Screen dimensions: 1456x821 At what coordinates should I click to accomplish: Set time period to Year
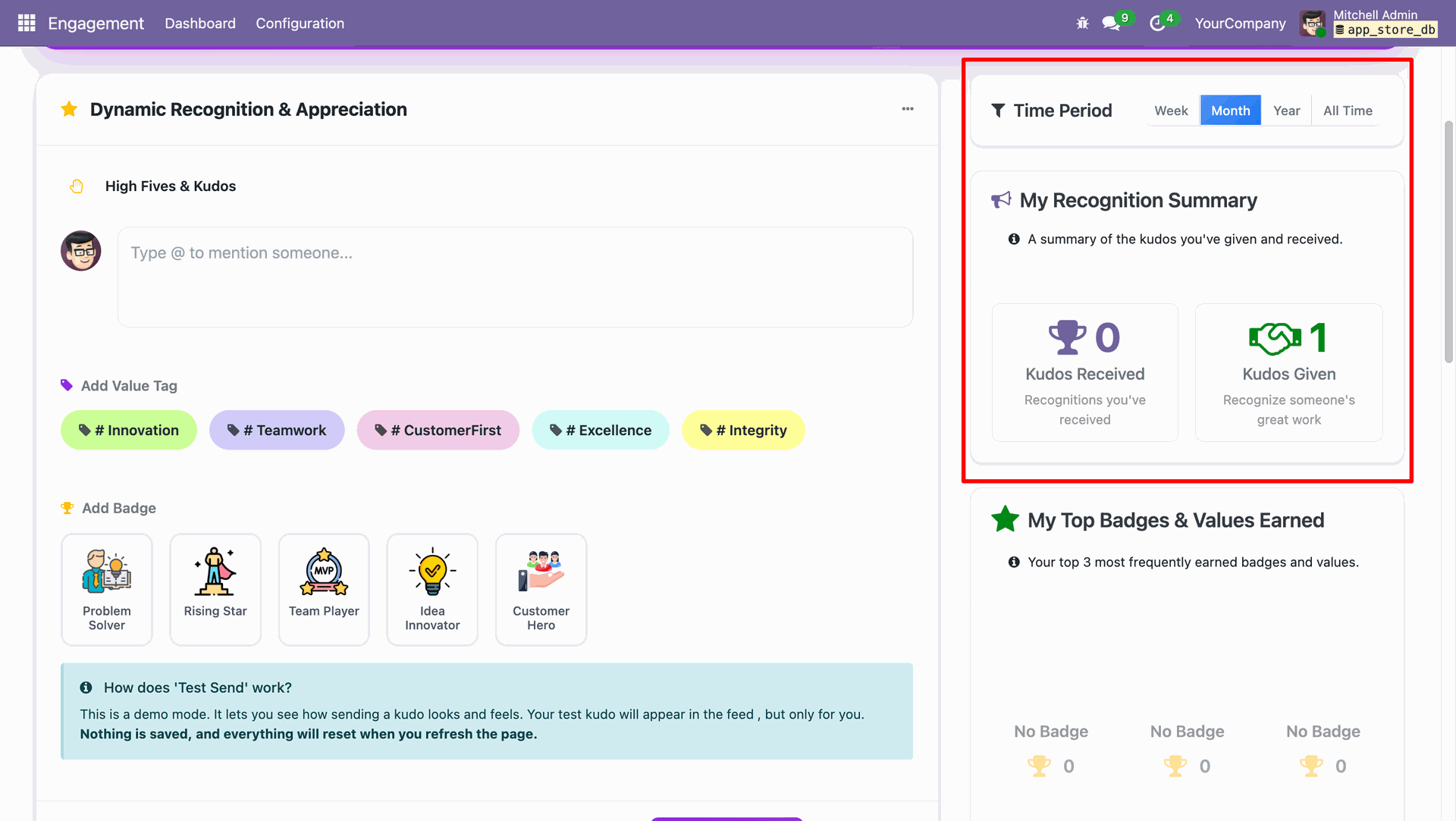(1286, 111)
